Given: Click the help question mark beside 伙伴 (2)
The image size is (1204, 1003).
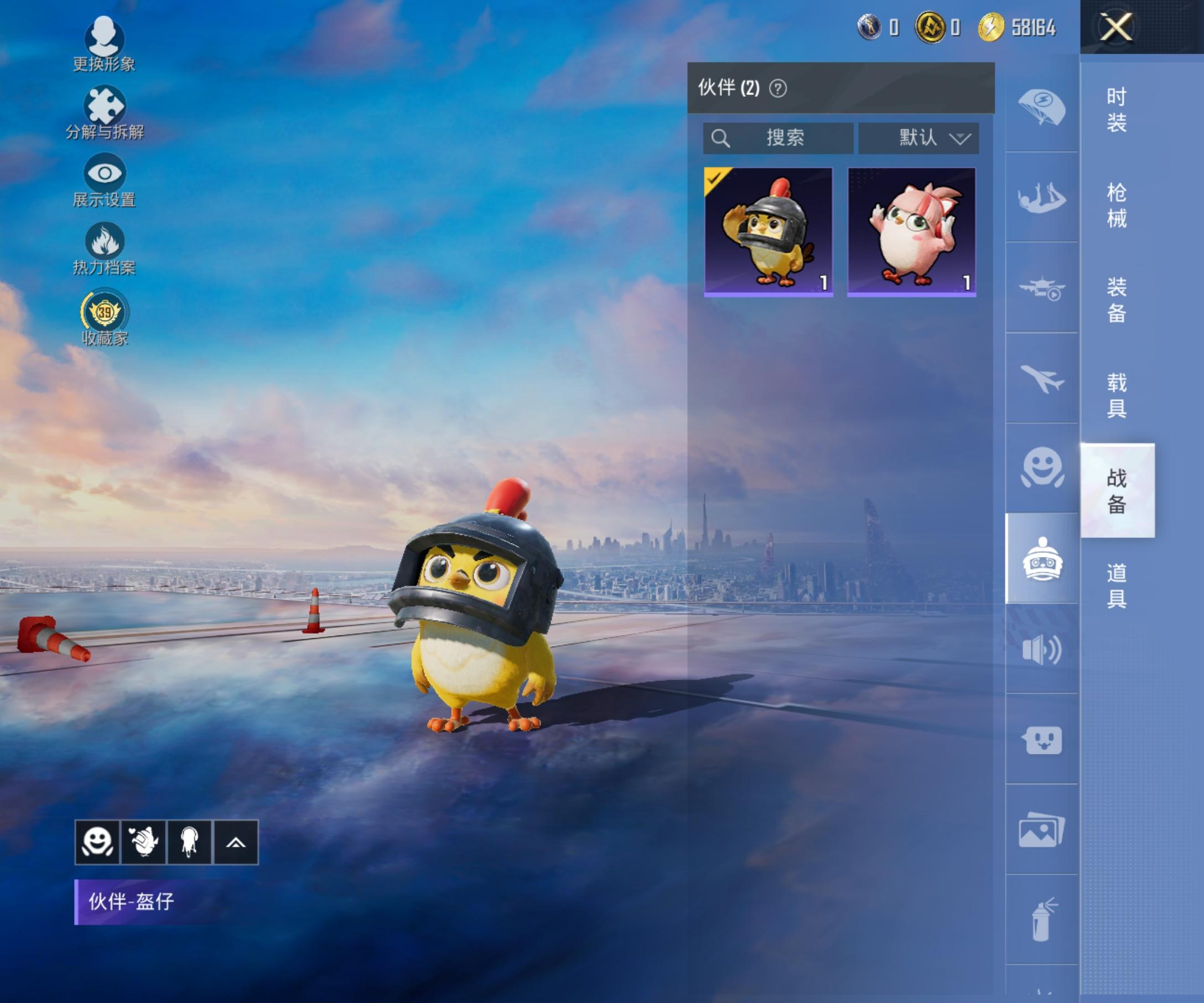Looking at the screenshot, I should pos(778,89).
